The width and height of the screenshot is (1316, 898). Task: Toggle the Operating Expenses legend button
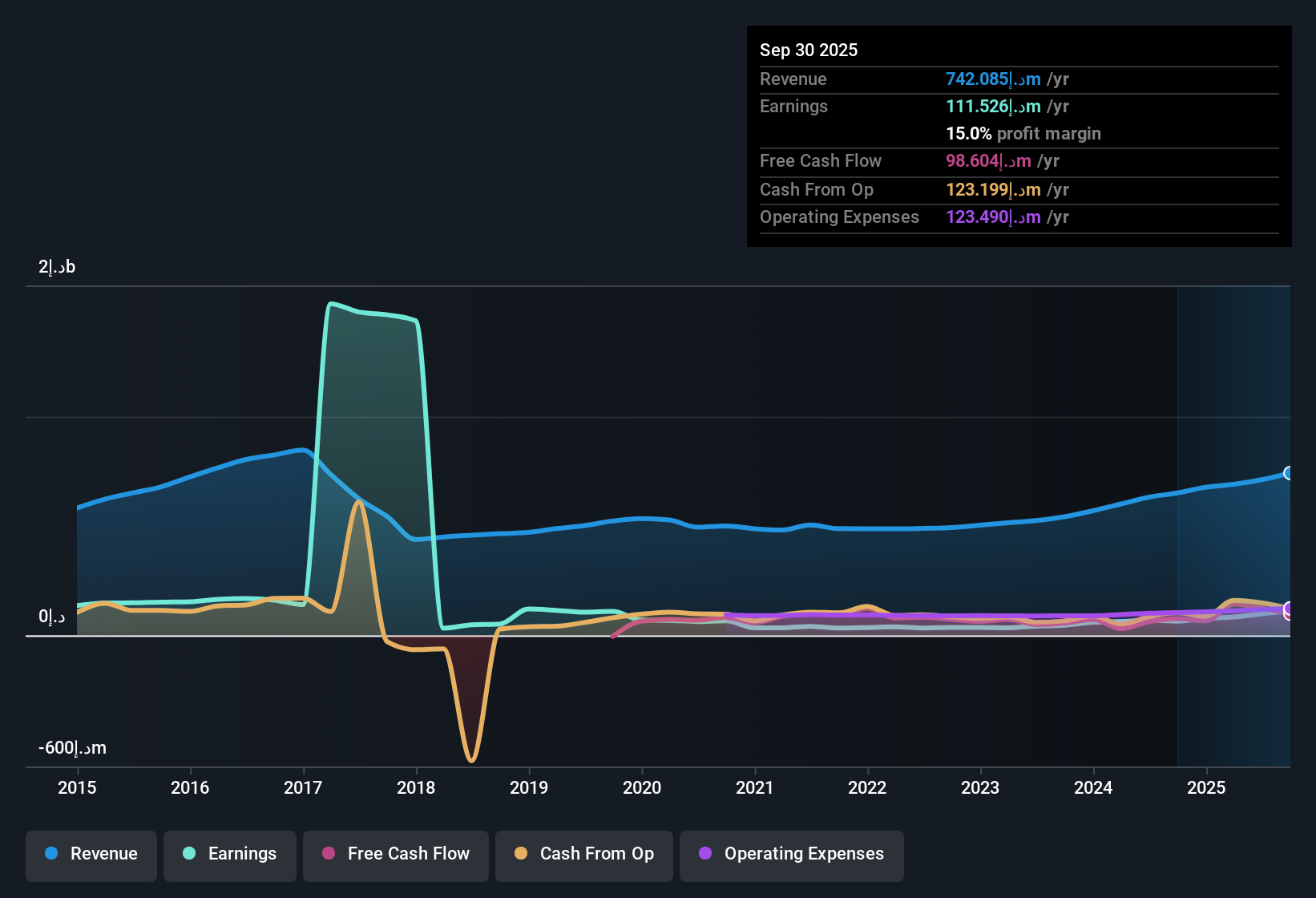(792, 854)
